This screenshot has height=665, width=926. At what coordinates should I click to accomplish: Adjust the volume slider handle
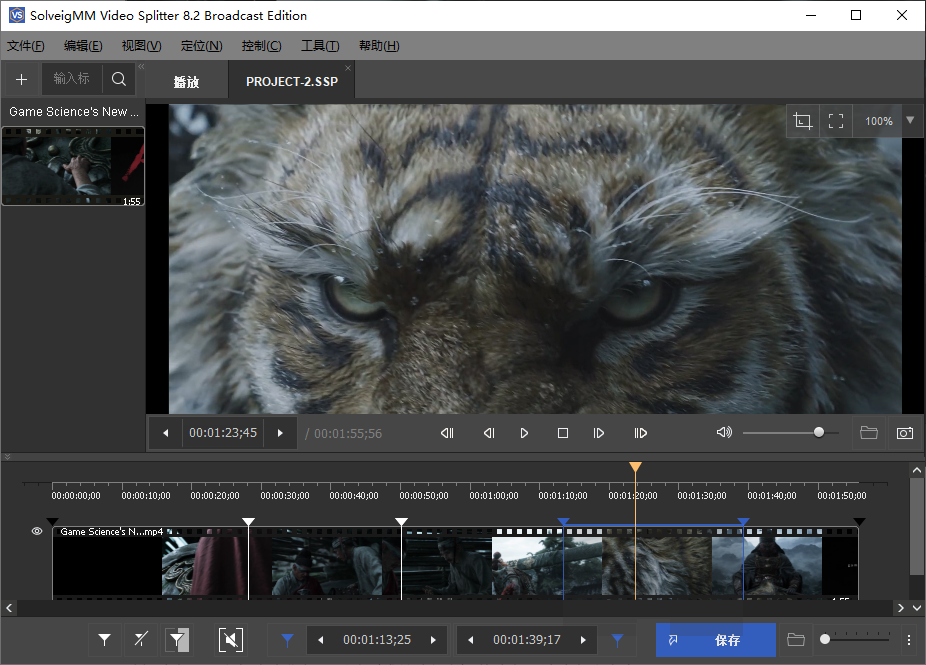pyautogui.click(x=819, y=433)
